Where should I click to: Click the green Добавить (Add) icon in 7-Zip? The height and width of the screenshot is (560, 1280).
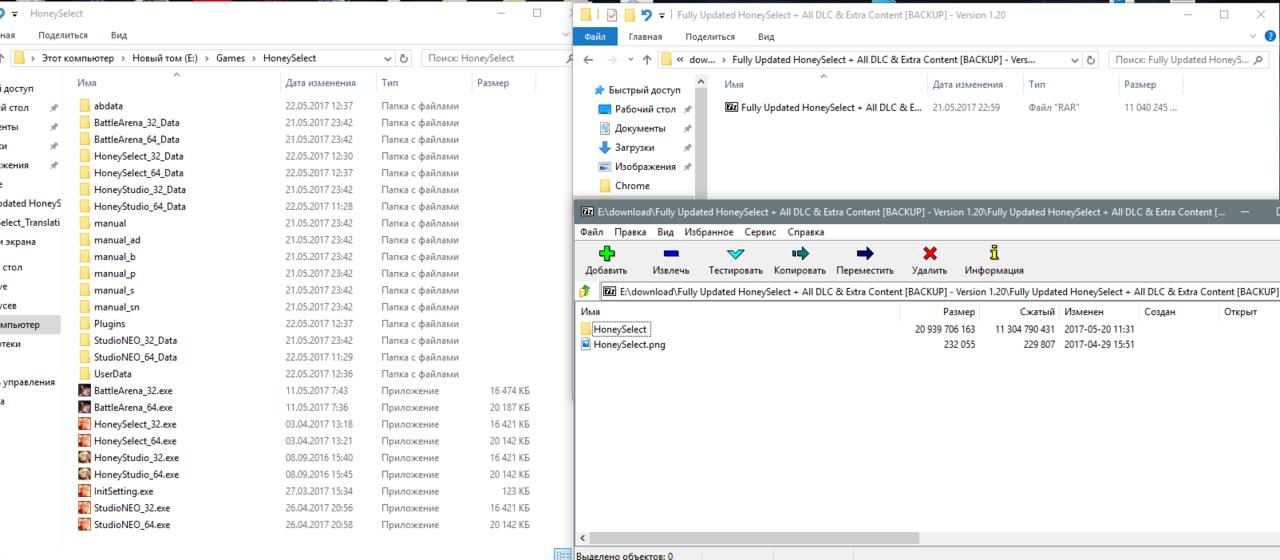[606, 254]
